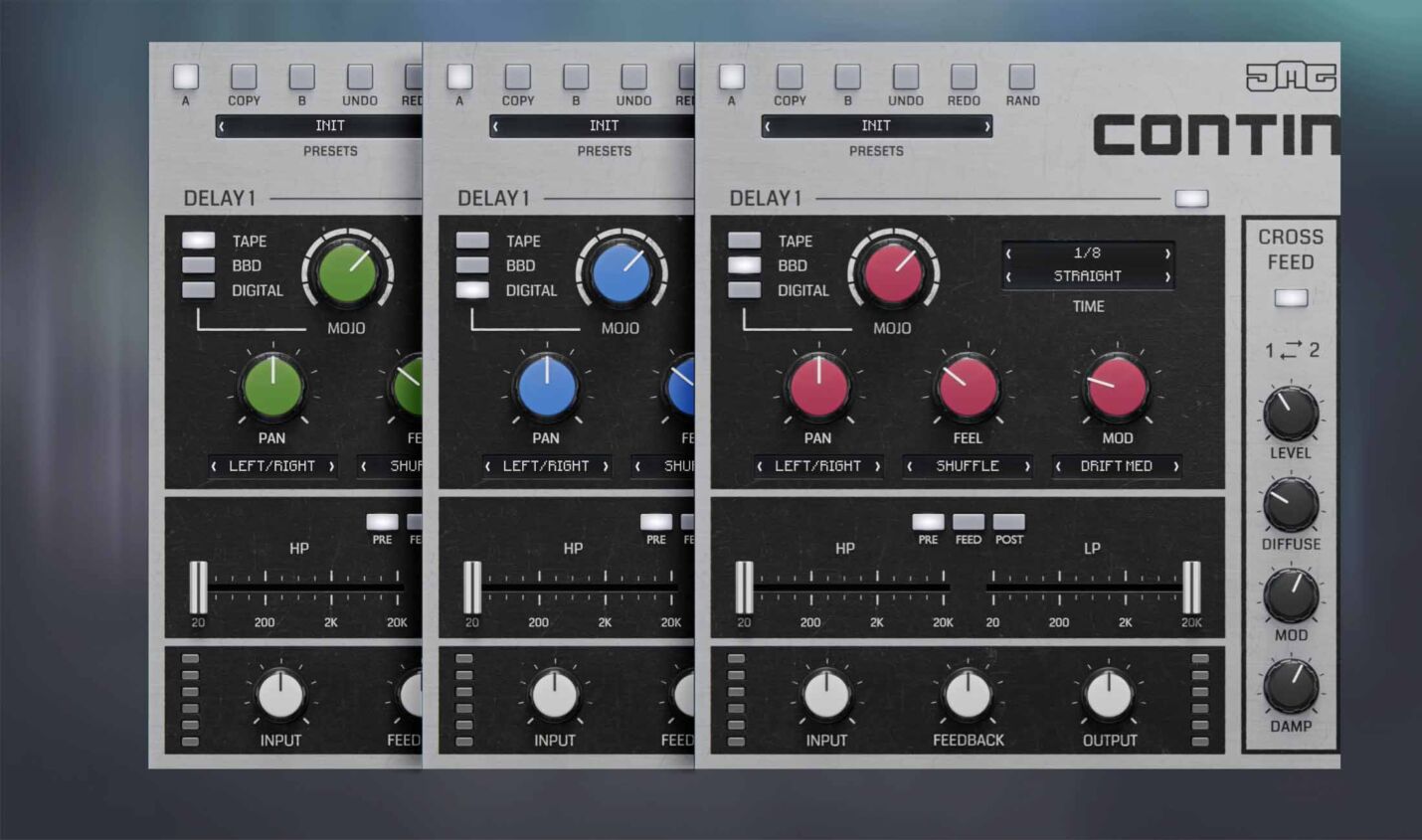Toggle the CROSS FEED enable switch

[x=1291, y=297]
